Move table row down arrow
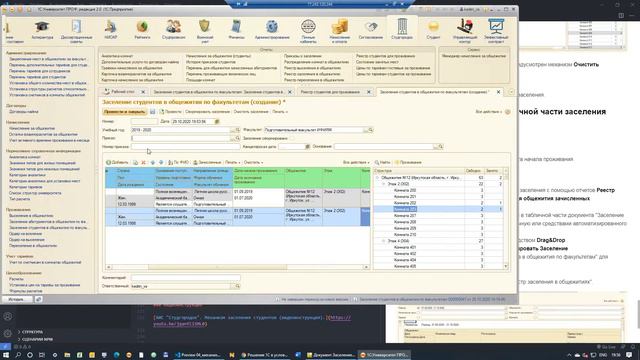Viewport: 640px width, 360px height. tap(161, 162)
